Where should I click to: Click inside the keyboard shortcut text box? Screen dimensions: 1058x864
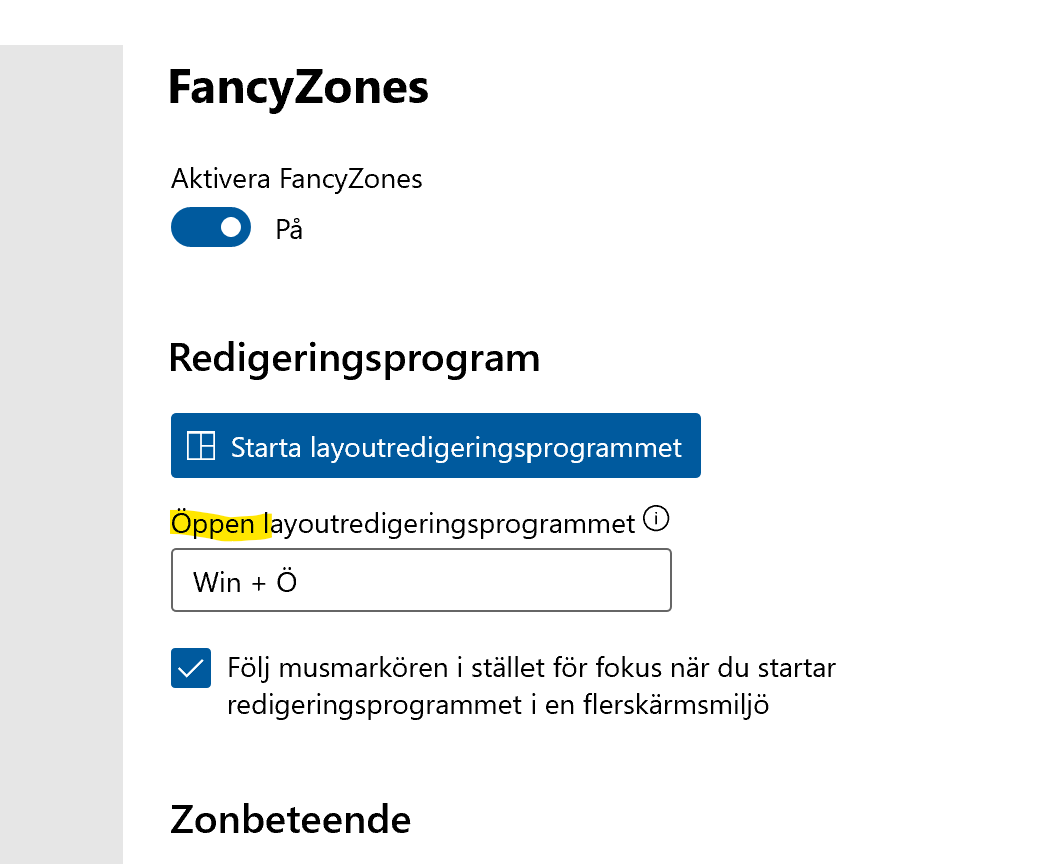[420, 580]
